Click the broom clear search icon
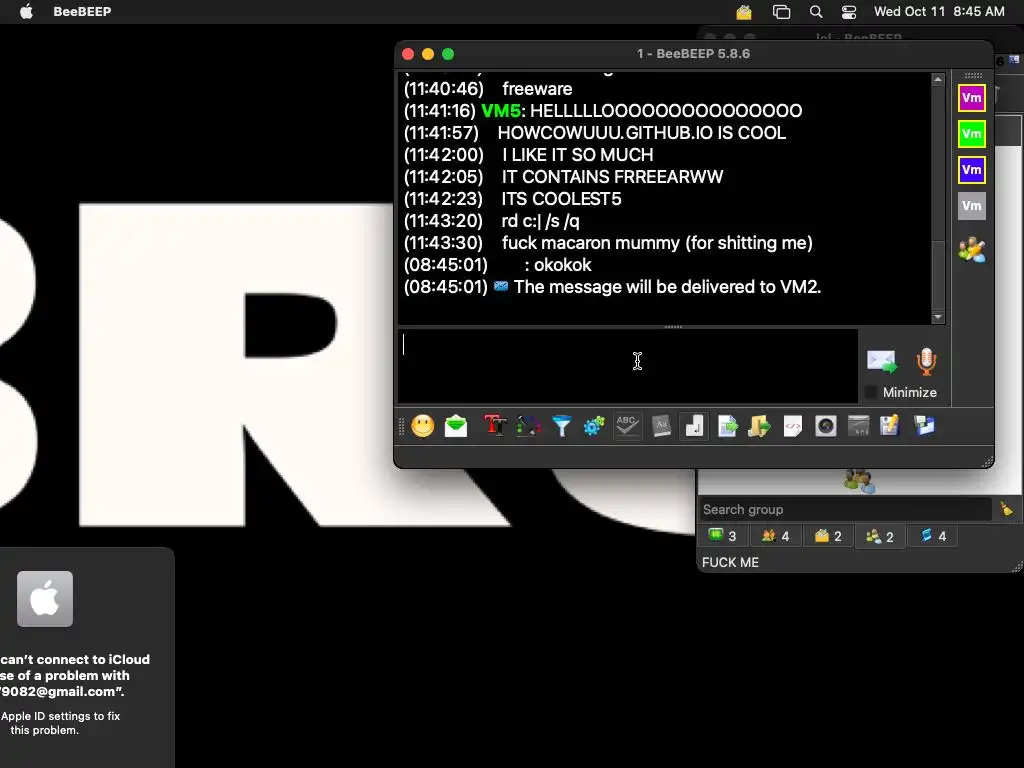The image size is (1024, 768). (x=1006, y=509)
